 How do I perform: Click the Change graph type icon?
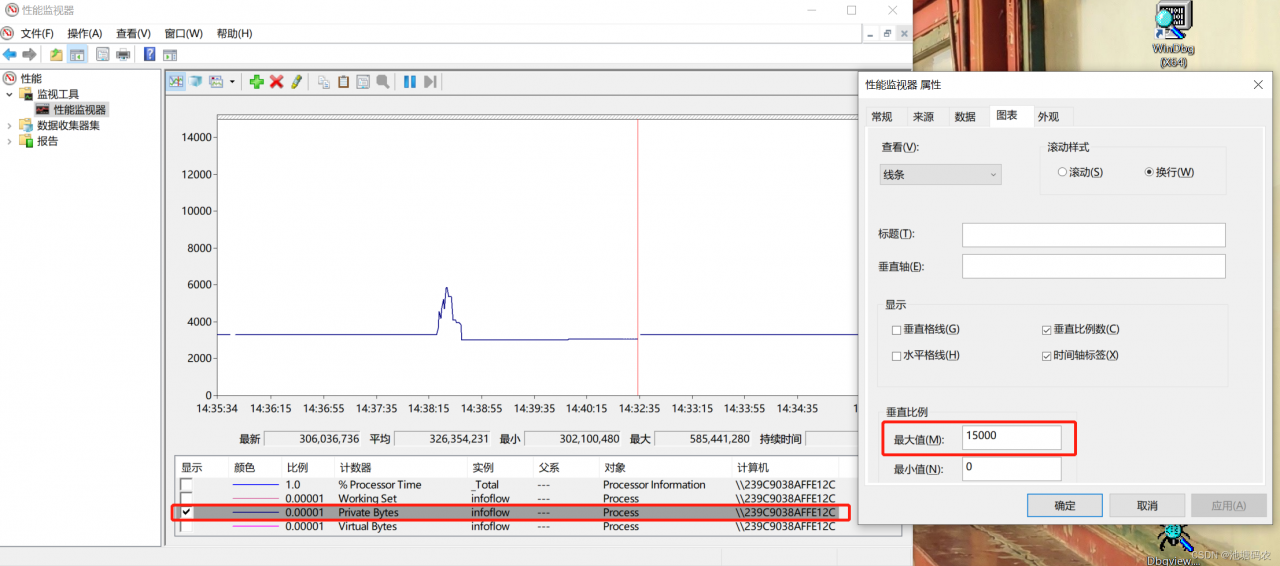(x=216, y=82)
